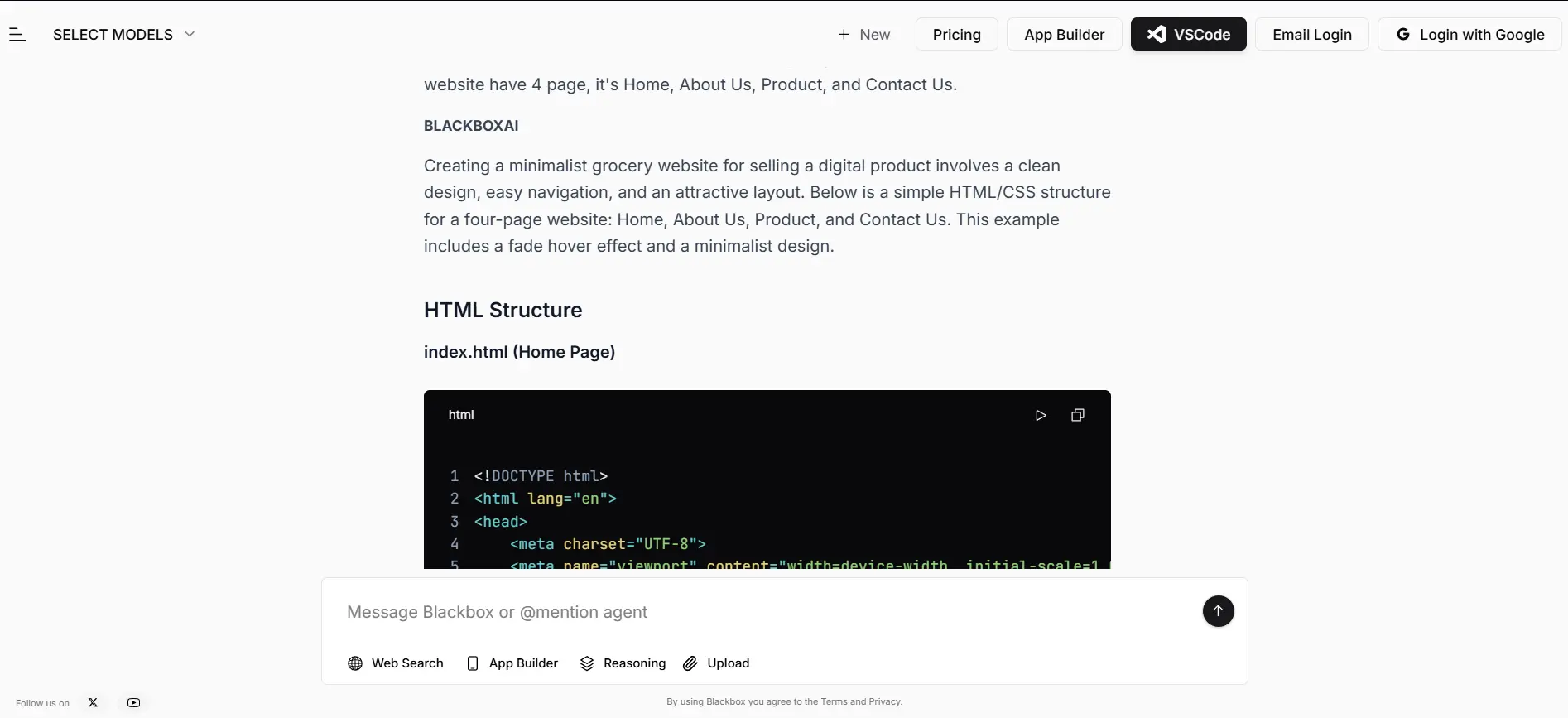
Task: Click the 'HTML Structure' heading
Action: (x=503, y=310)
